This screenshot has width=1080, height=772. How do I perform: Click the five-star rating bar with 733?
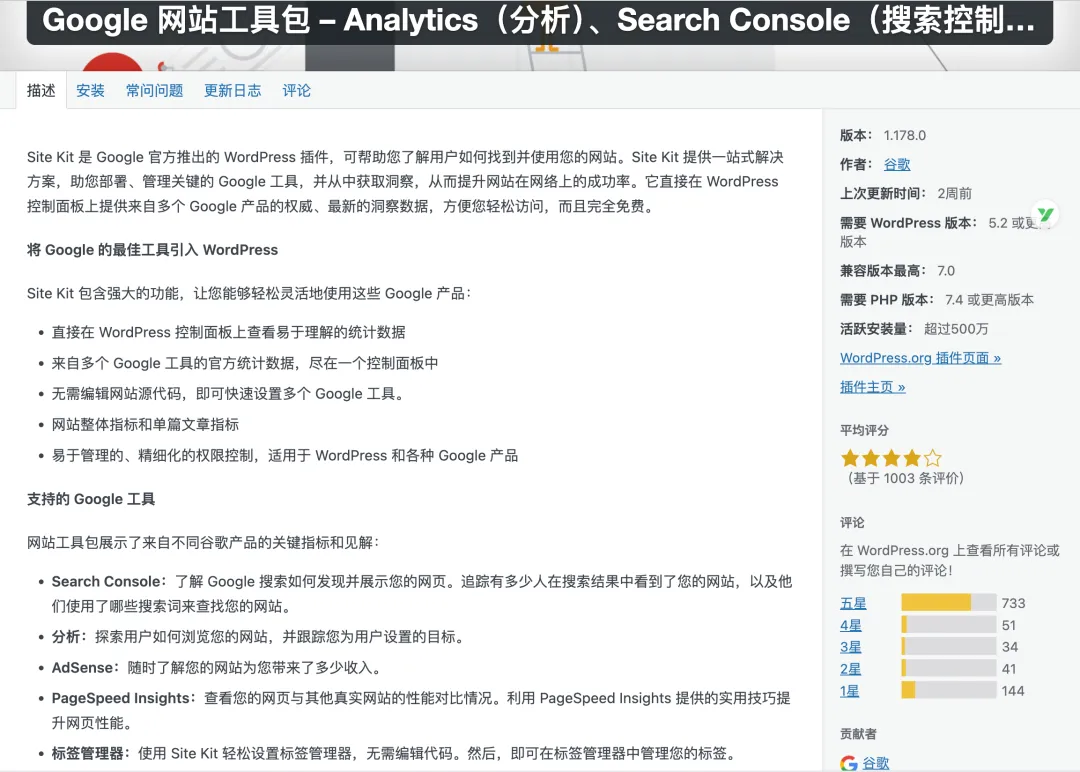948,603
